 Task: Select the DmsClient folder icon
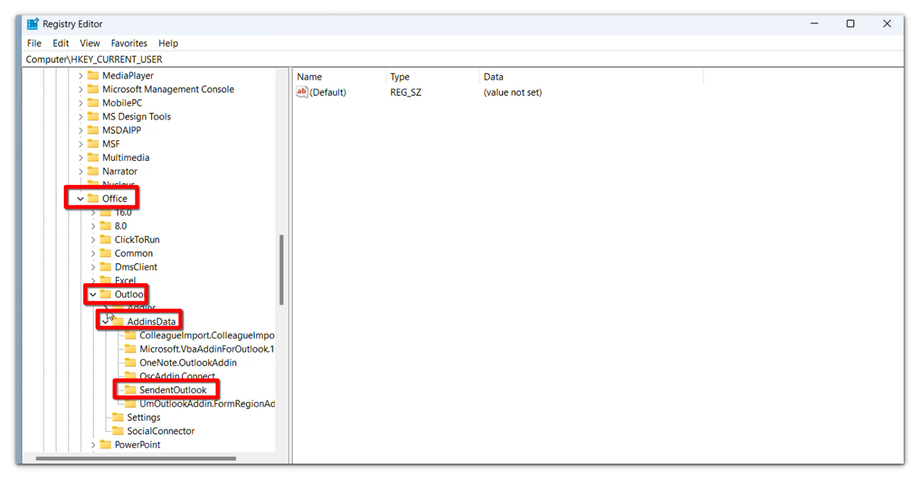106,266
